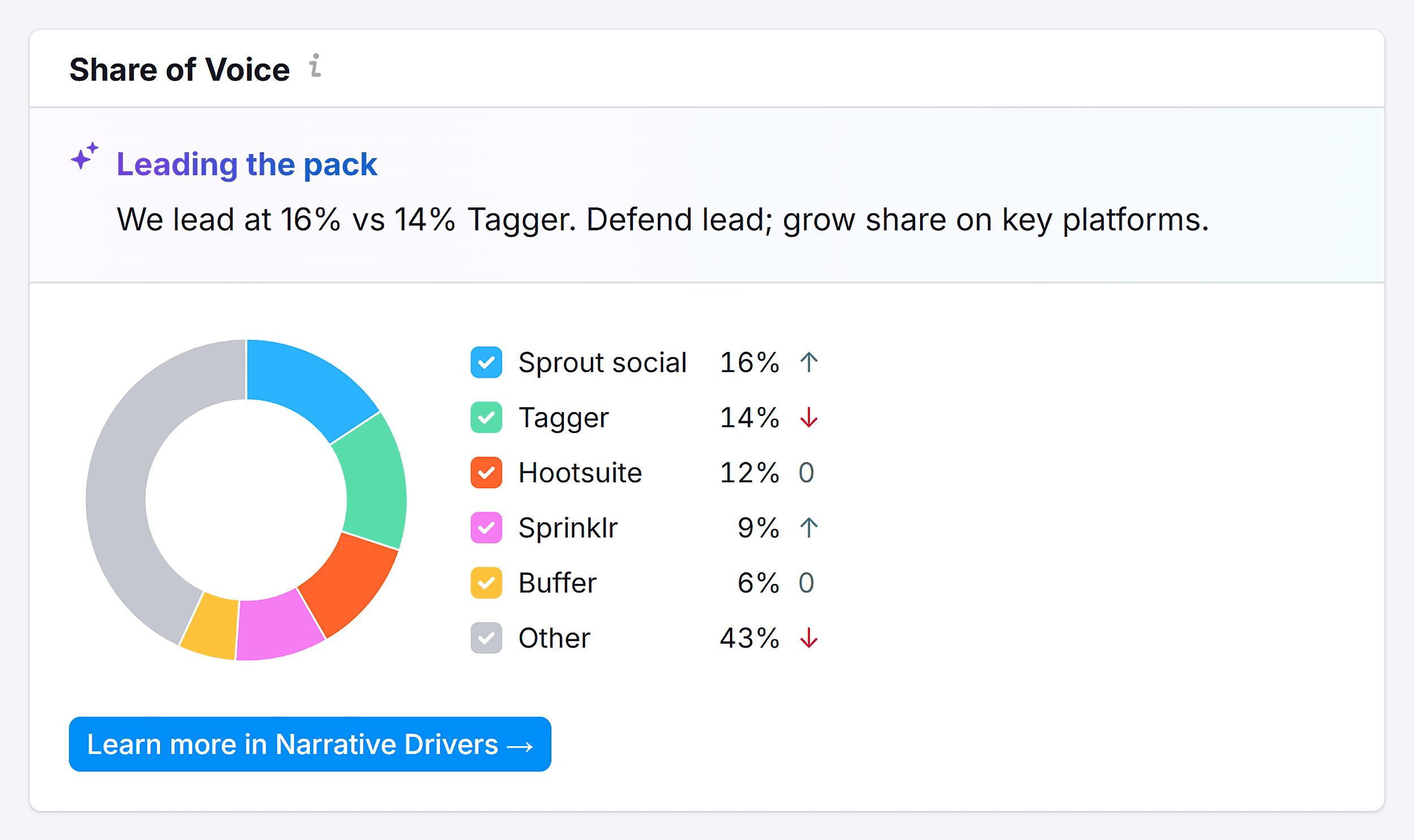1414x840 pixels.
Task: Click Learn more in Narrative Drivers button
Action: 310,744
